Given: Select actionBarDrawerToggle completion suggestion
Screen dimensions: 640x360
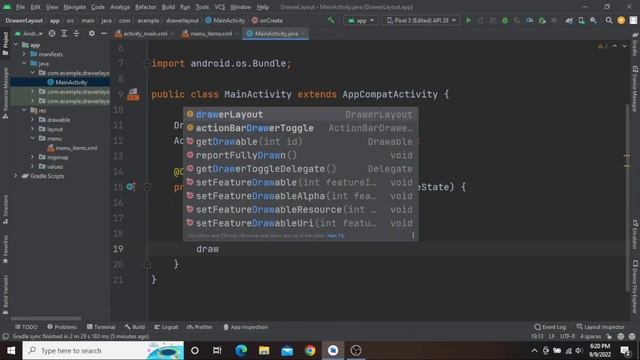Looking at the screenshot, I should 300,128.
